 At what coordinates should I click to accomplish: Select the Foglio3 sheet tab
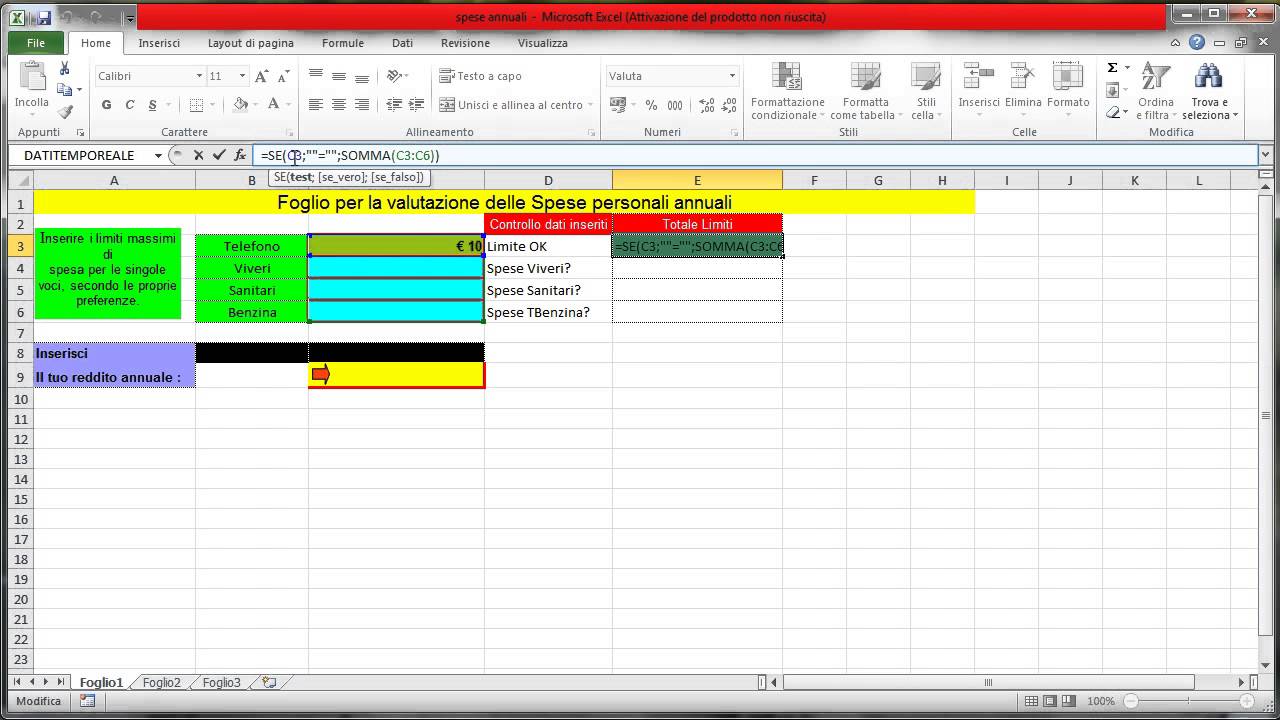(222, 682)
